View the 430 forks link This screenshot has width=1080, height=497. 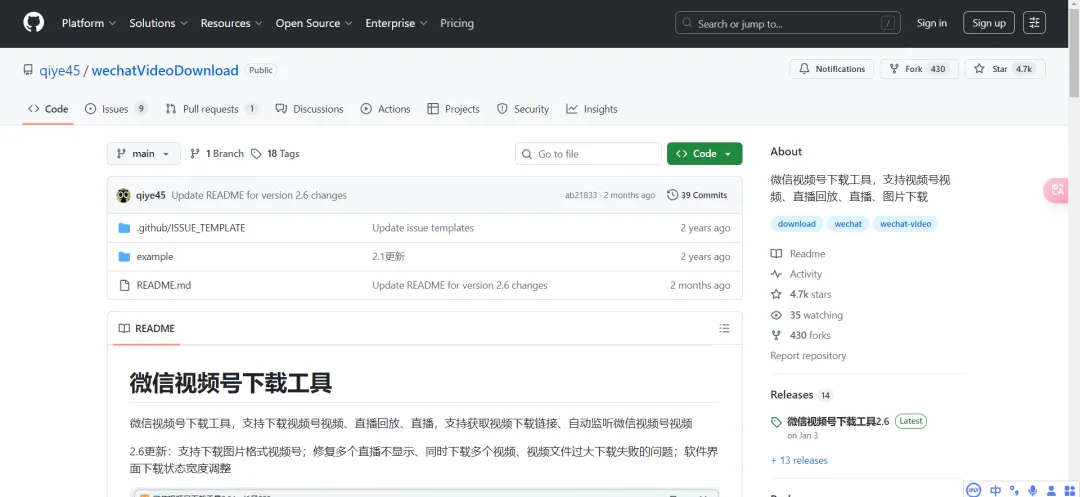[x=800, y=336]
